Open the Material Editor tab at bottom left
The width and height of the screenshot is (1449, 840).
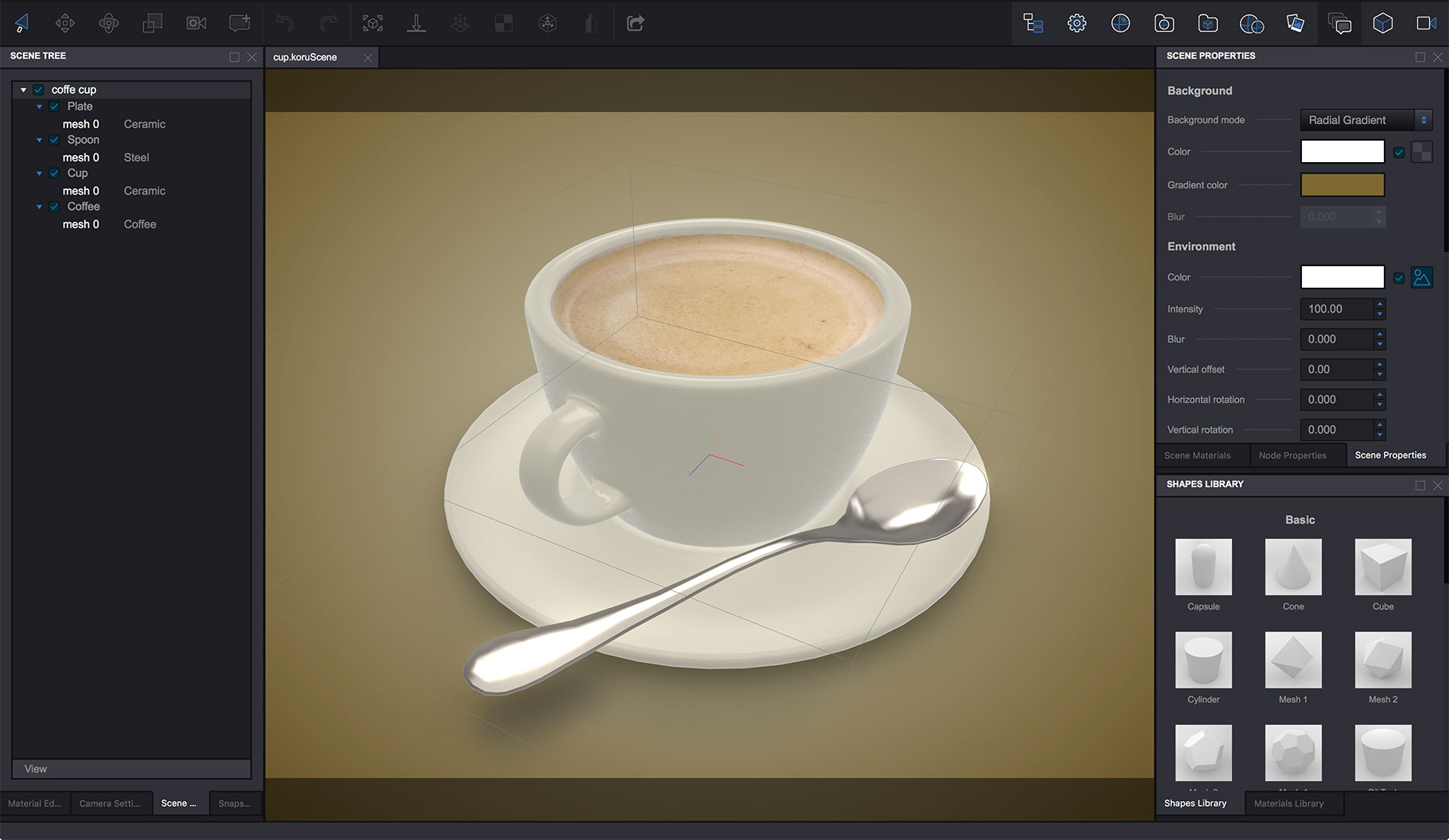(x=33, y=803)
